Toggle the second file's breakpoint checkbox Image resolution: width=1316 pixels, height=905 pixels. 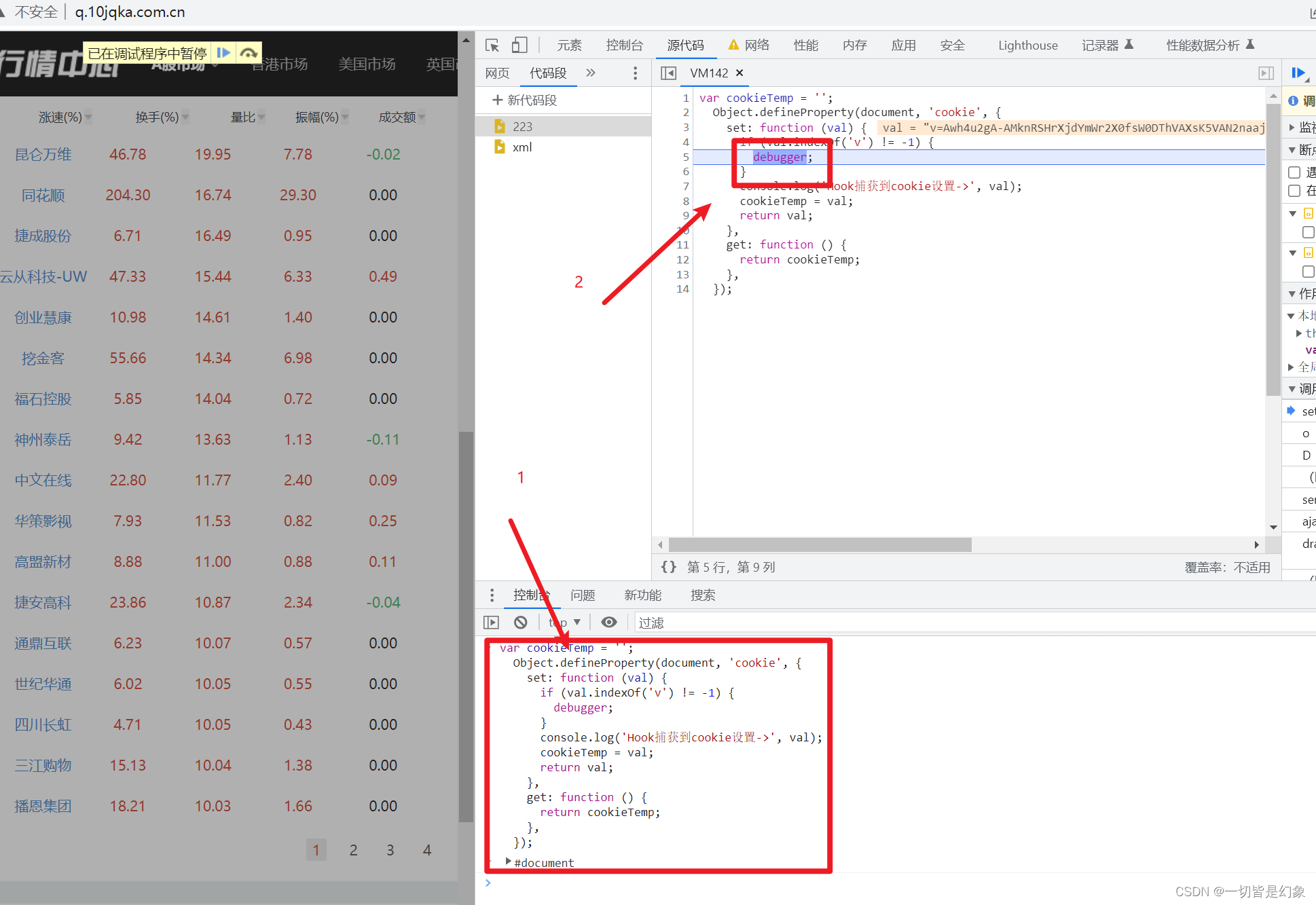(1309, 272)
